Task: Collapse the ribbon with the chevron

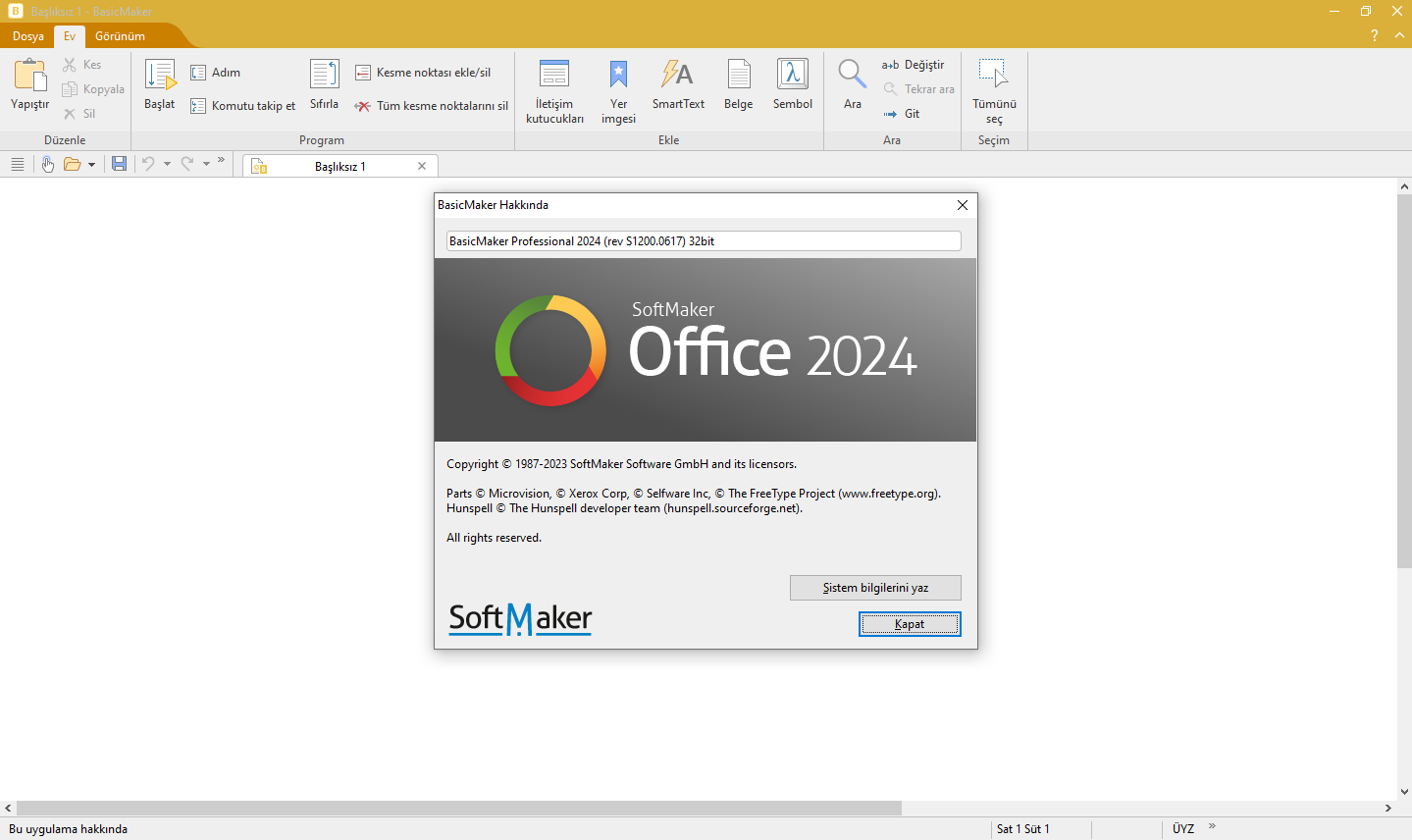Action: (1401, 35)
